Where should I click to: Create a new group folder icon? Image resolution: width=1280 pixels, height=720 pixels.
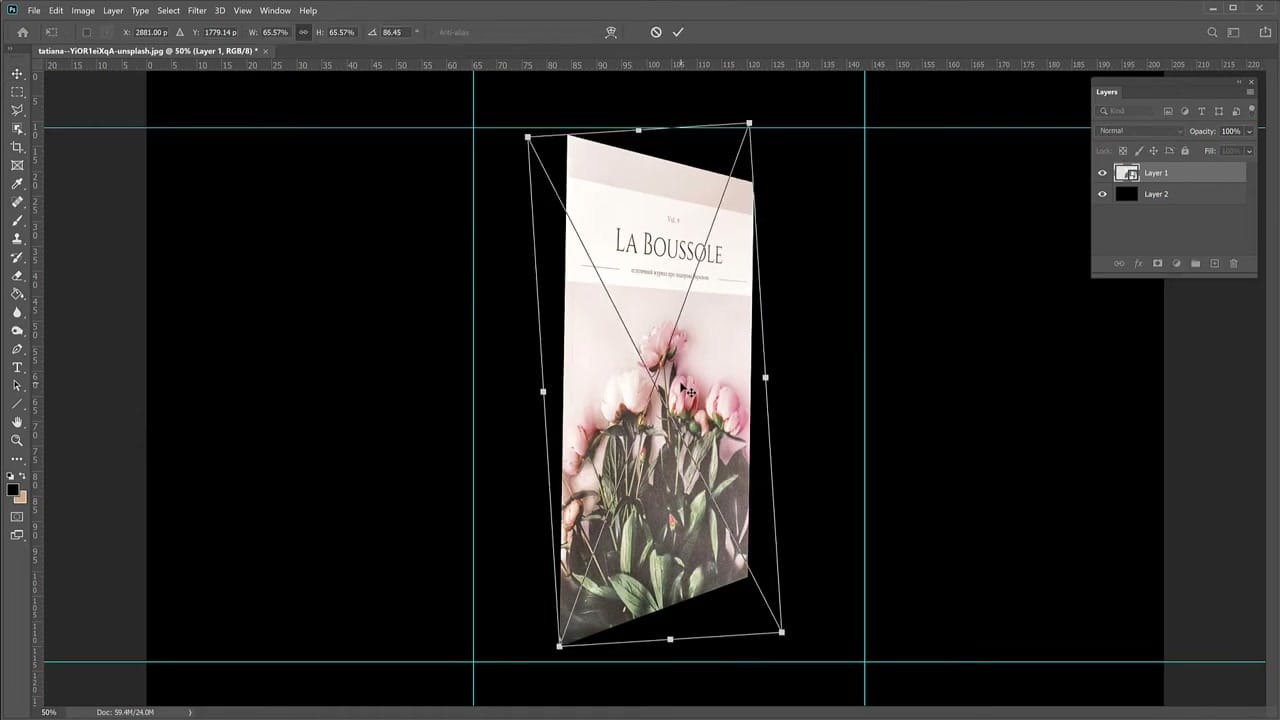point(1195,263)
